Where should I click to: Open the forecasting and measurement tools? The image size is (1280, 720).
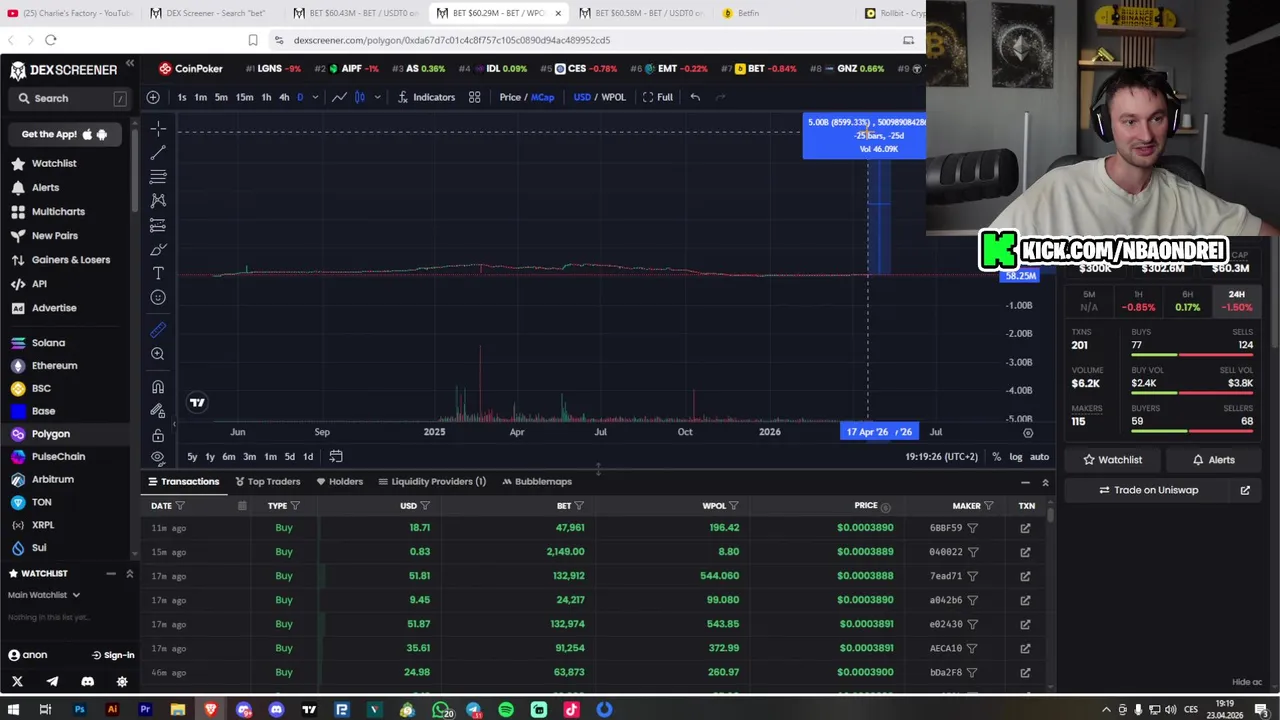click(x=158, y=225)
